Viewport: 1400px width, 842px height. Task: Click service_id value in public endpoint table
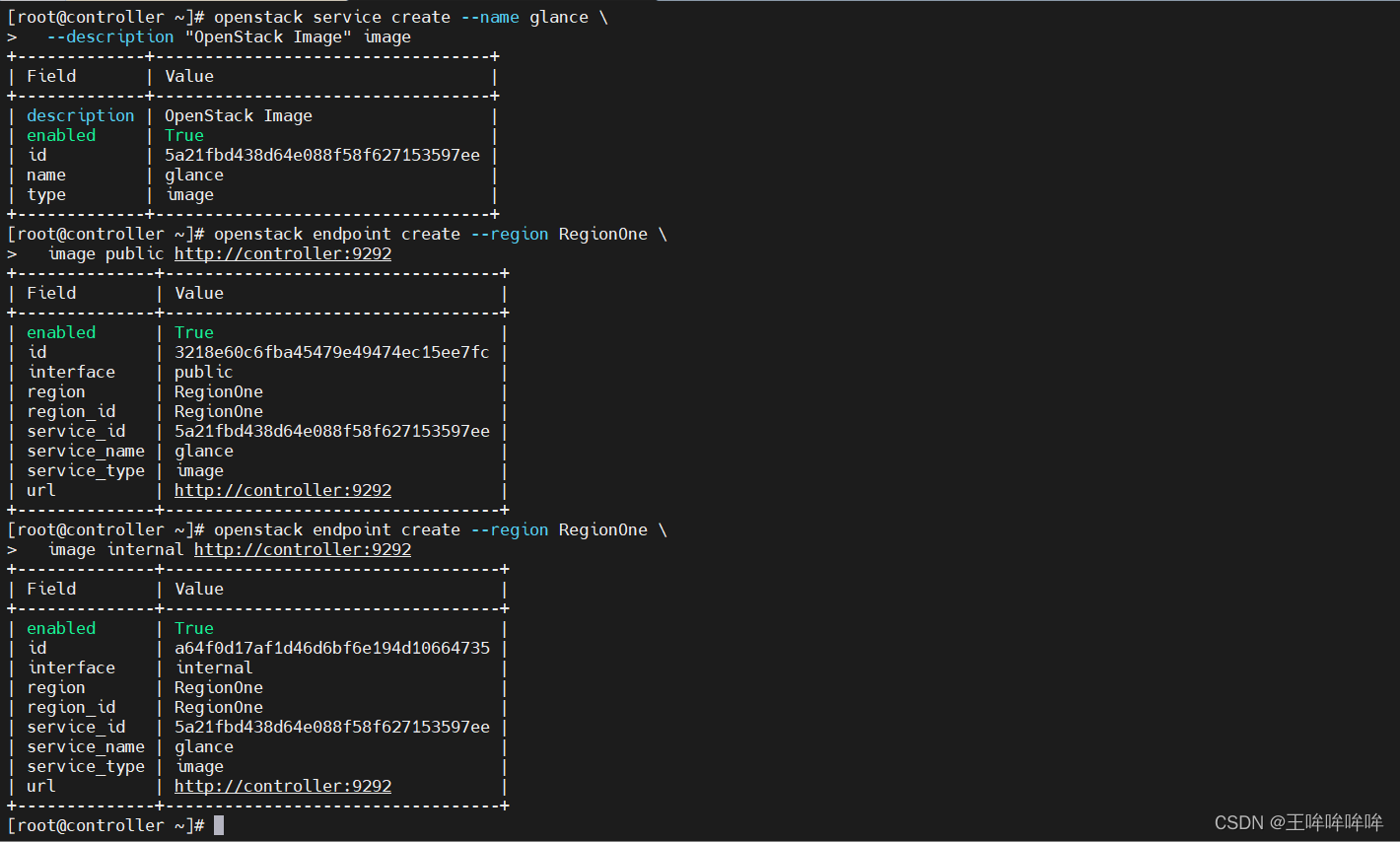click(332, 431)
